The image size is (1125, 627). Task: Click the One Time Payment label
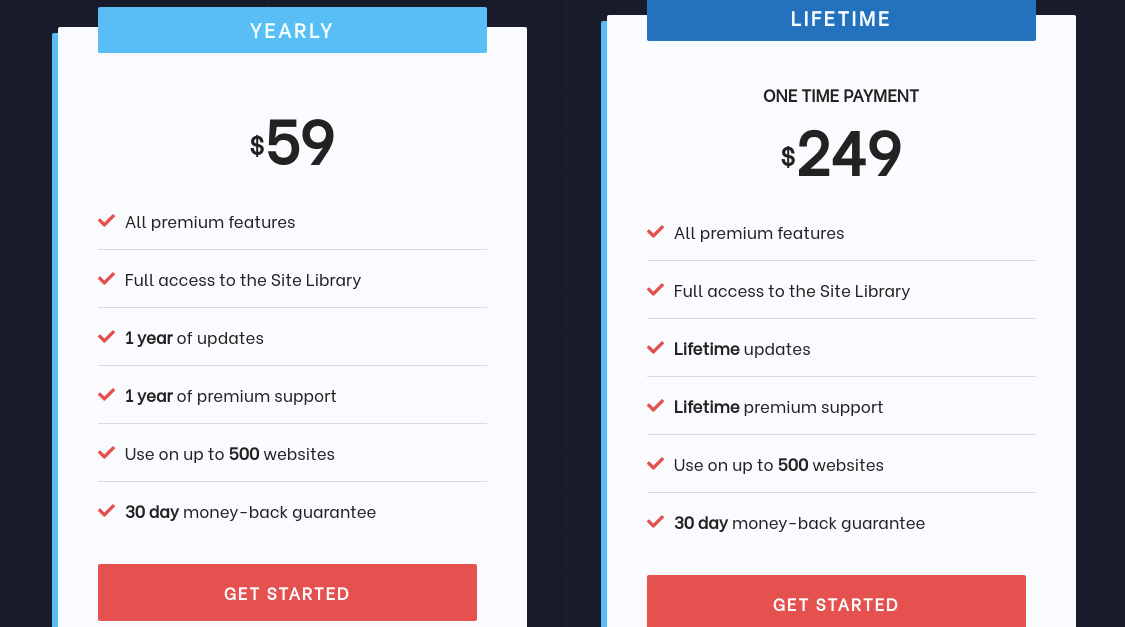(x=841, y=96)
